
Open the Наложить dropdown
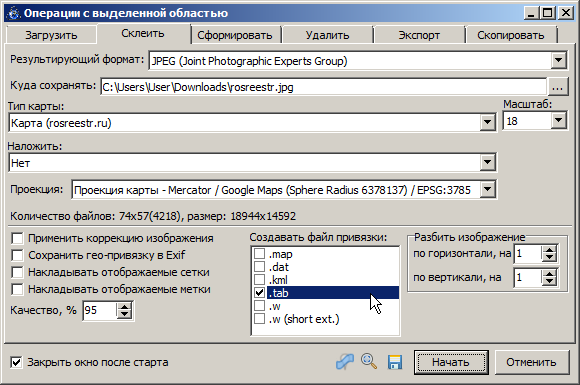click(488, 162)
